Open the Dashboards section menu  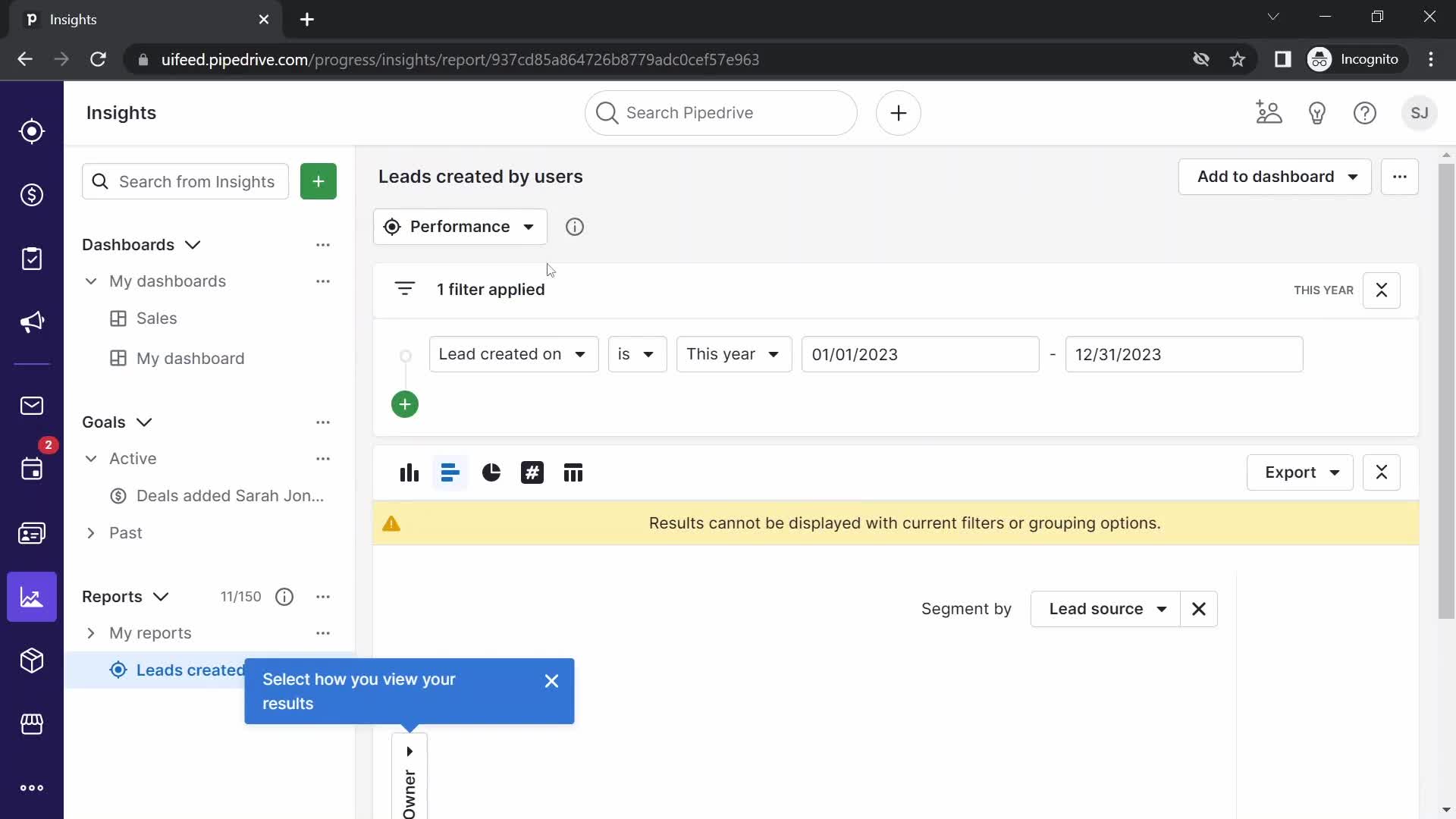[323, 244]
